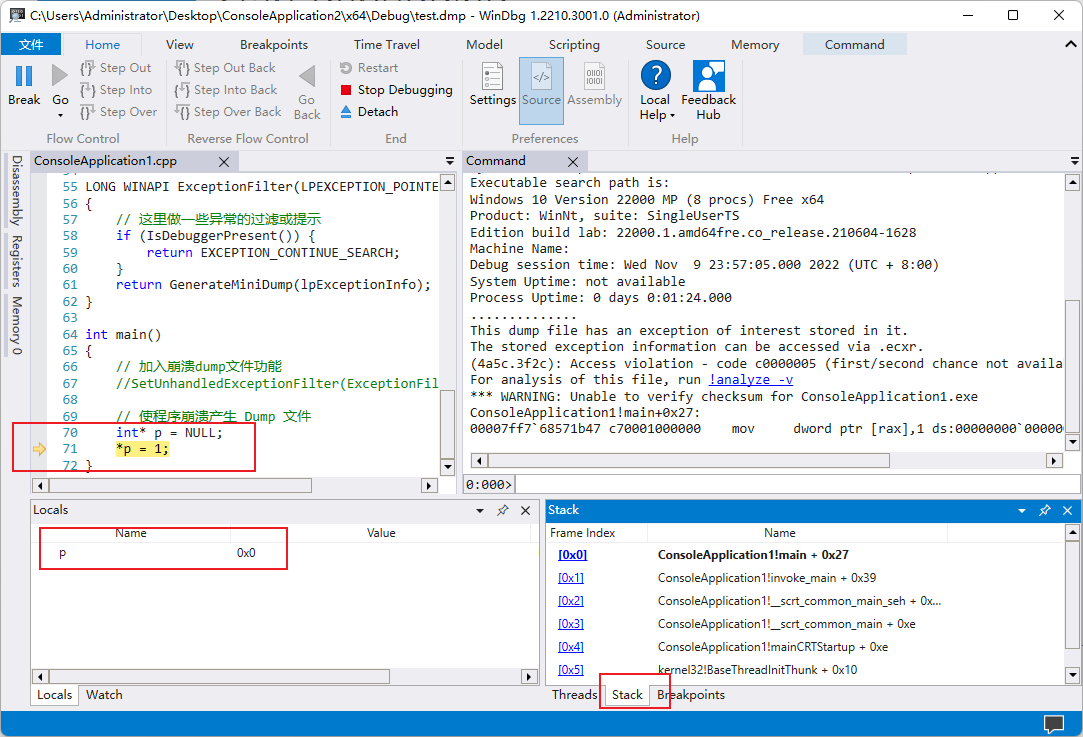The width and height of the screenshot is (1083, 737).
Task: Open the Settings icon in Preferences
Action: [492, 78]
